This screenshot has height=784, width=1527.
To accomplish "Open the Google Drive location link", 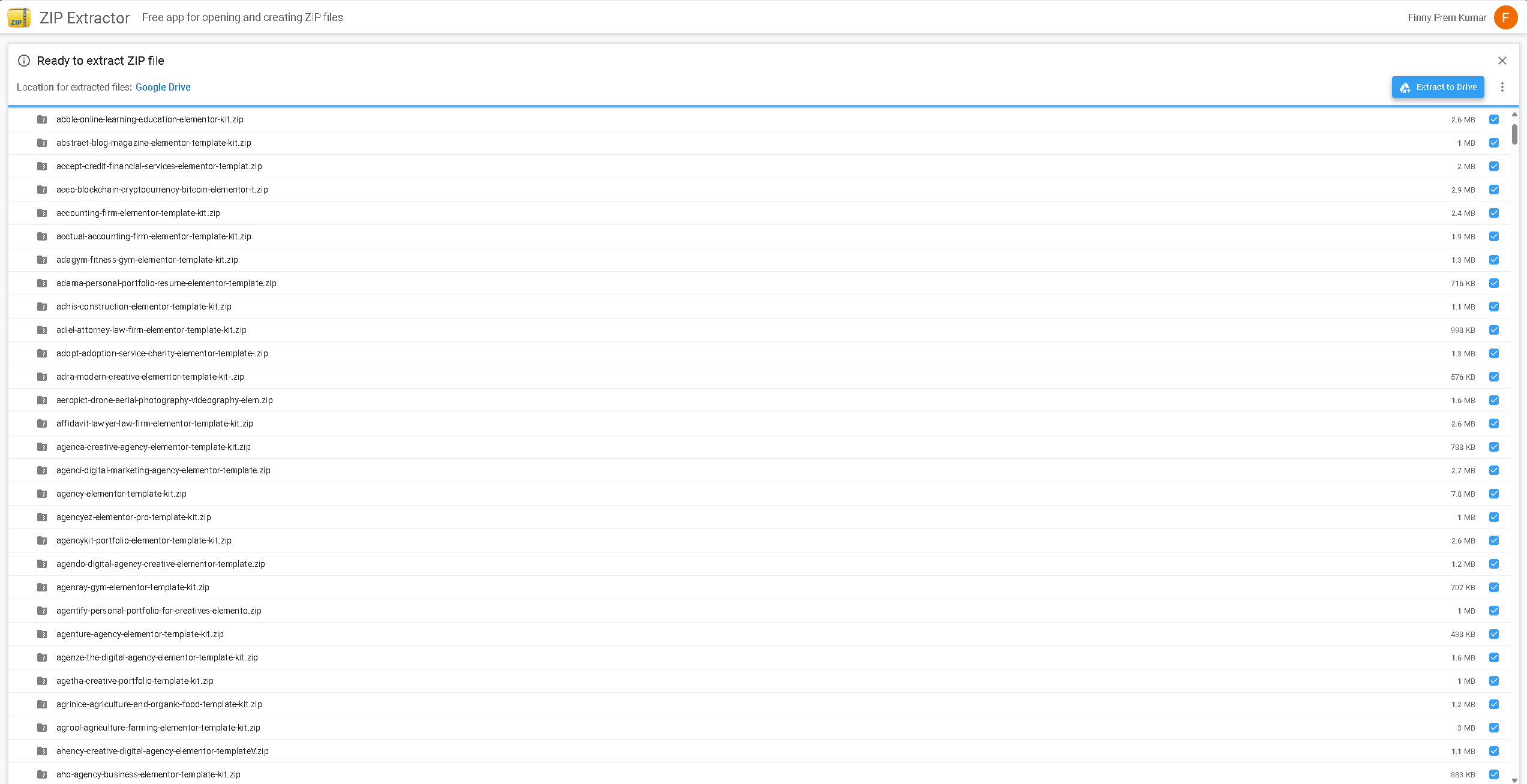I will pyautogui.click(x=163, y=87).
